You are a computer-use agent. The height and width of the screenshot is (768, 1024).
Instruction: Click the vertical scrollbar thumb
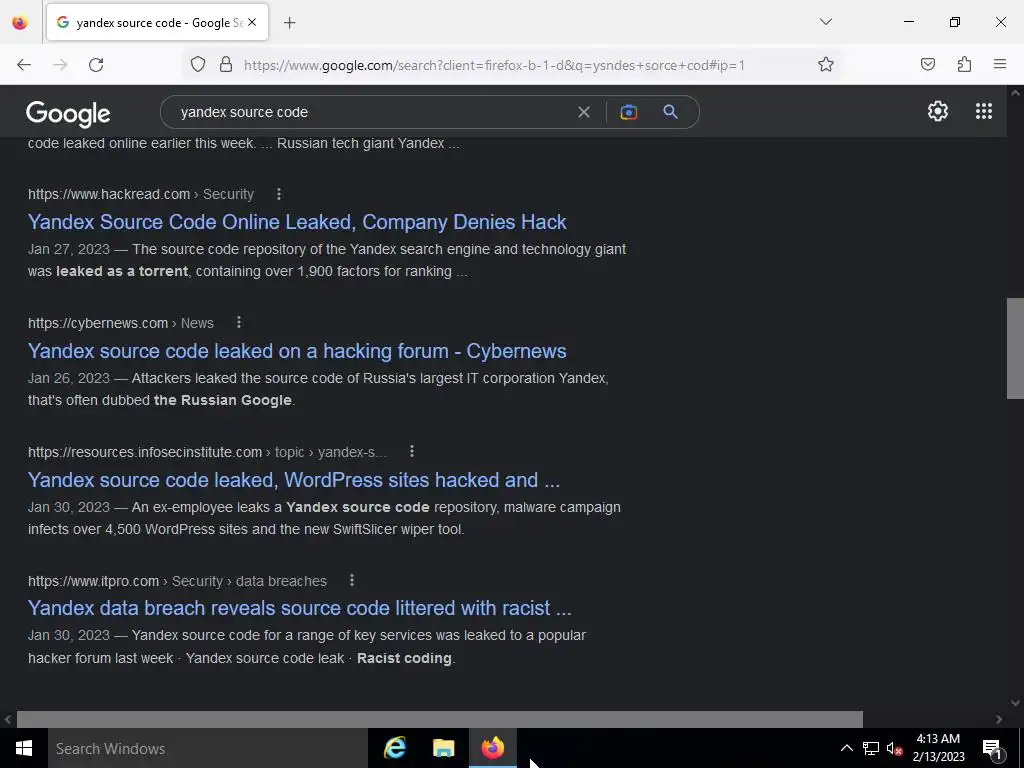[x=1015, y=348]
